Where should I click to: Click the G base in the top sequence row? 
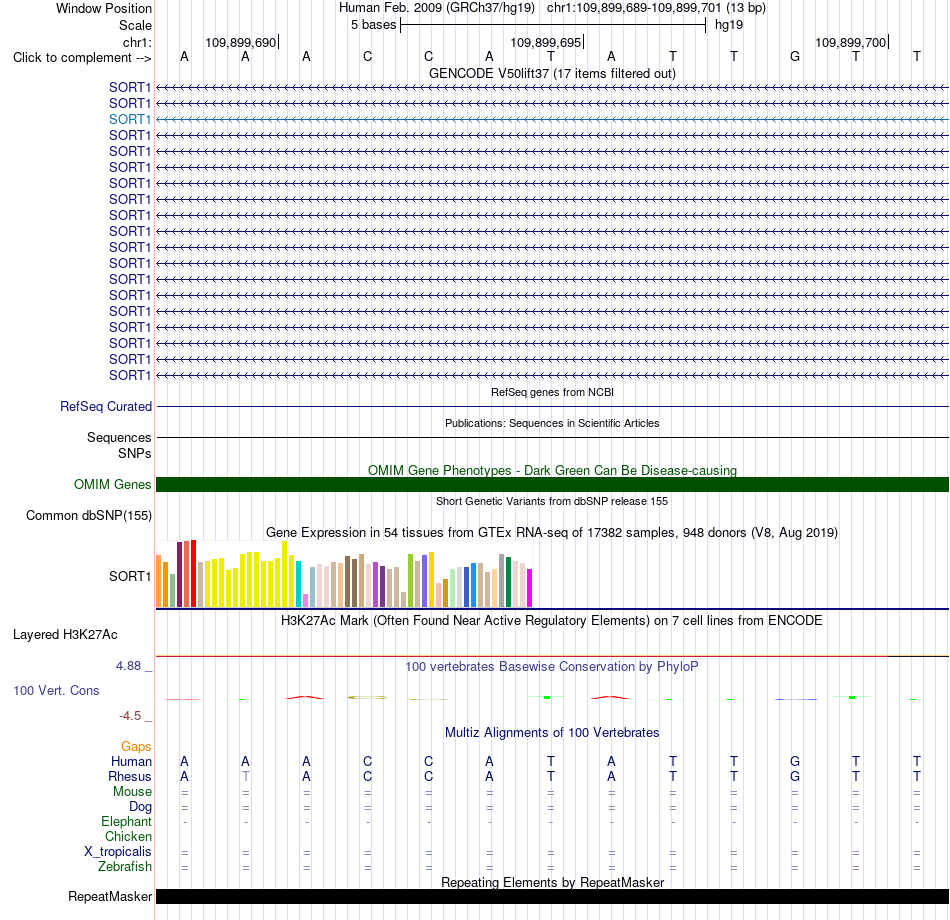click(795, 56)
